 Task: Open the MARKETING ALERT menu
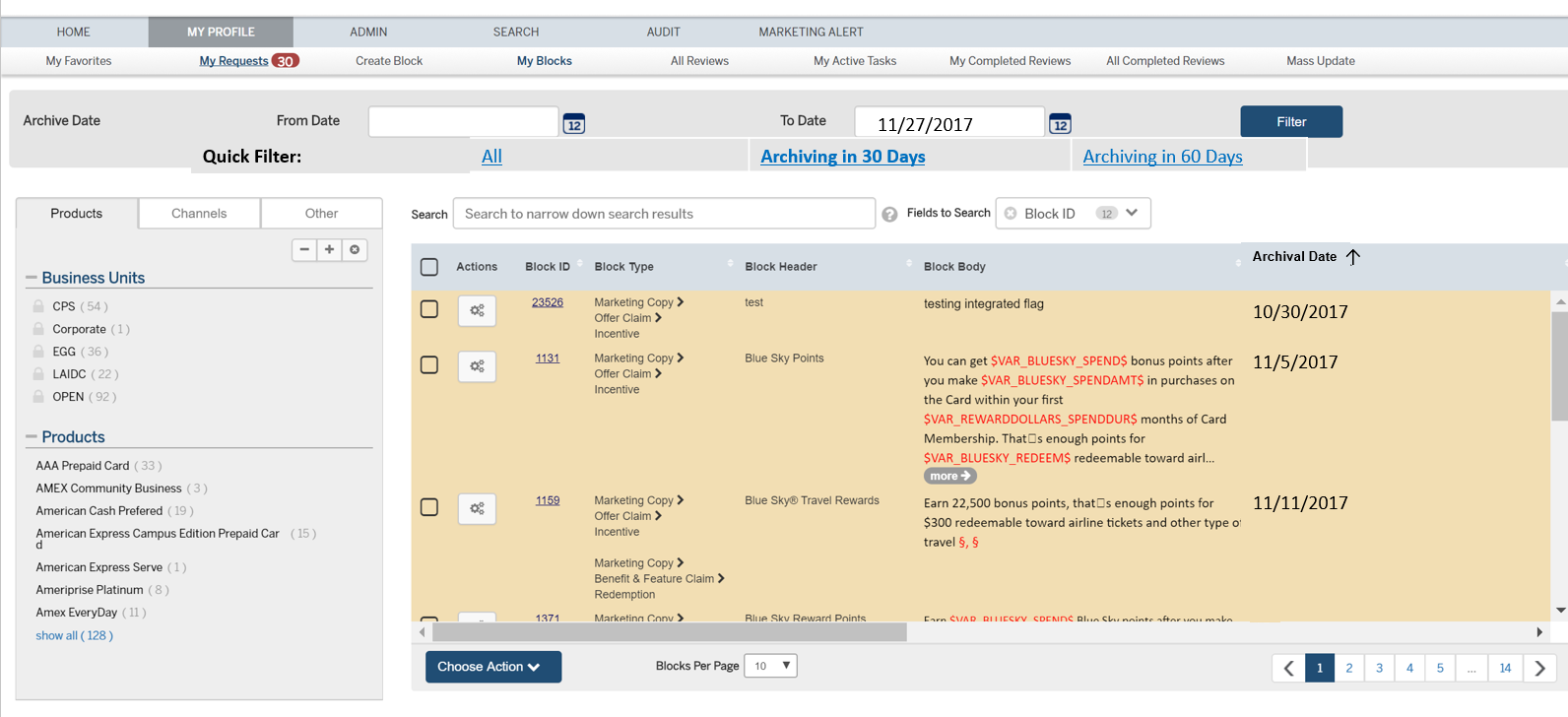pos(811,33)
